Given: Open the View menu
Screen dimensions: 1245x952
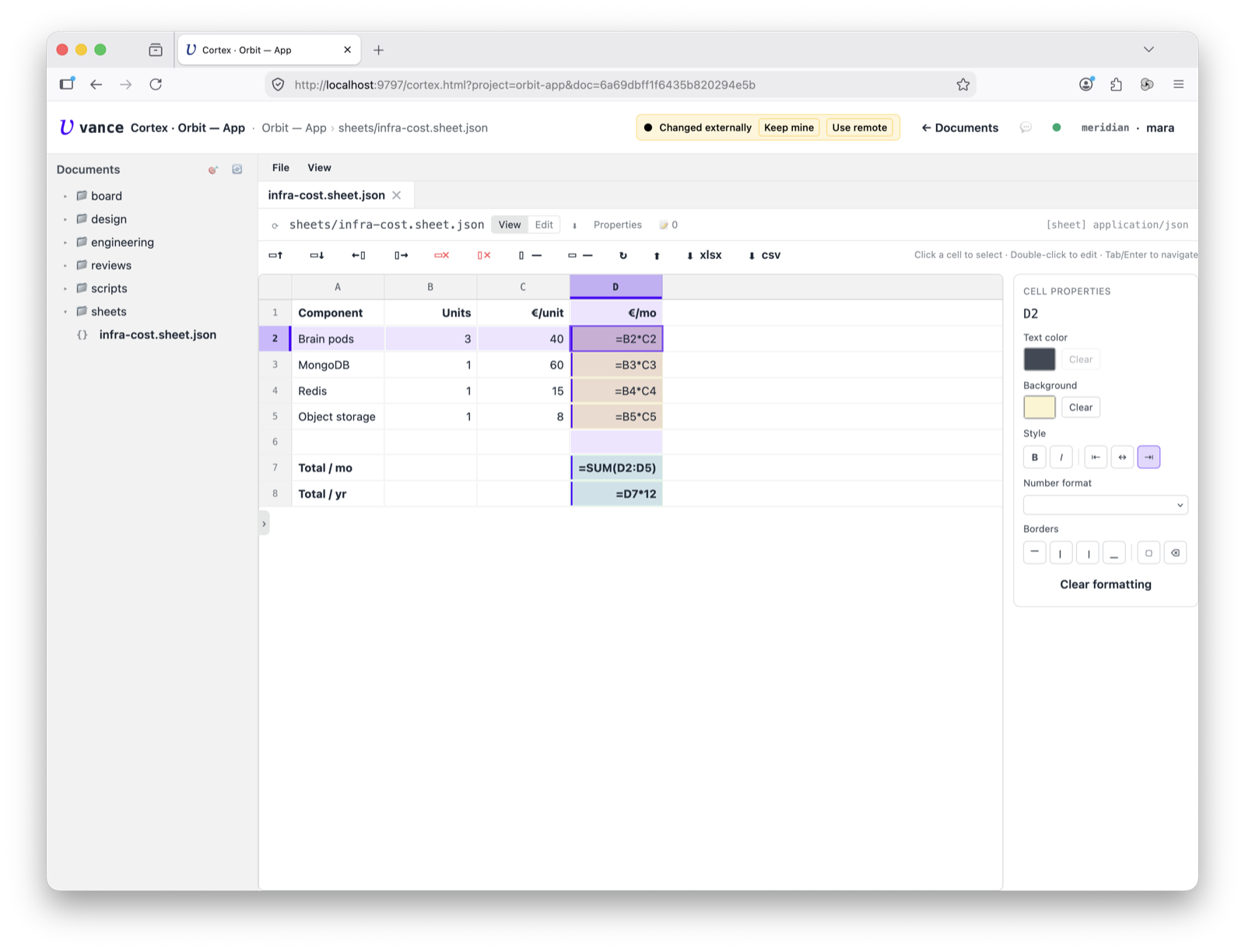Looking at the screenshot, I should coord(319,167).
